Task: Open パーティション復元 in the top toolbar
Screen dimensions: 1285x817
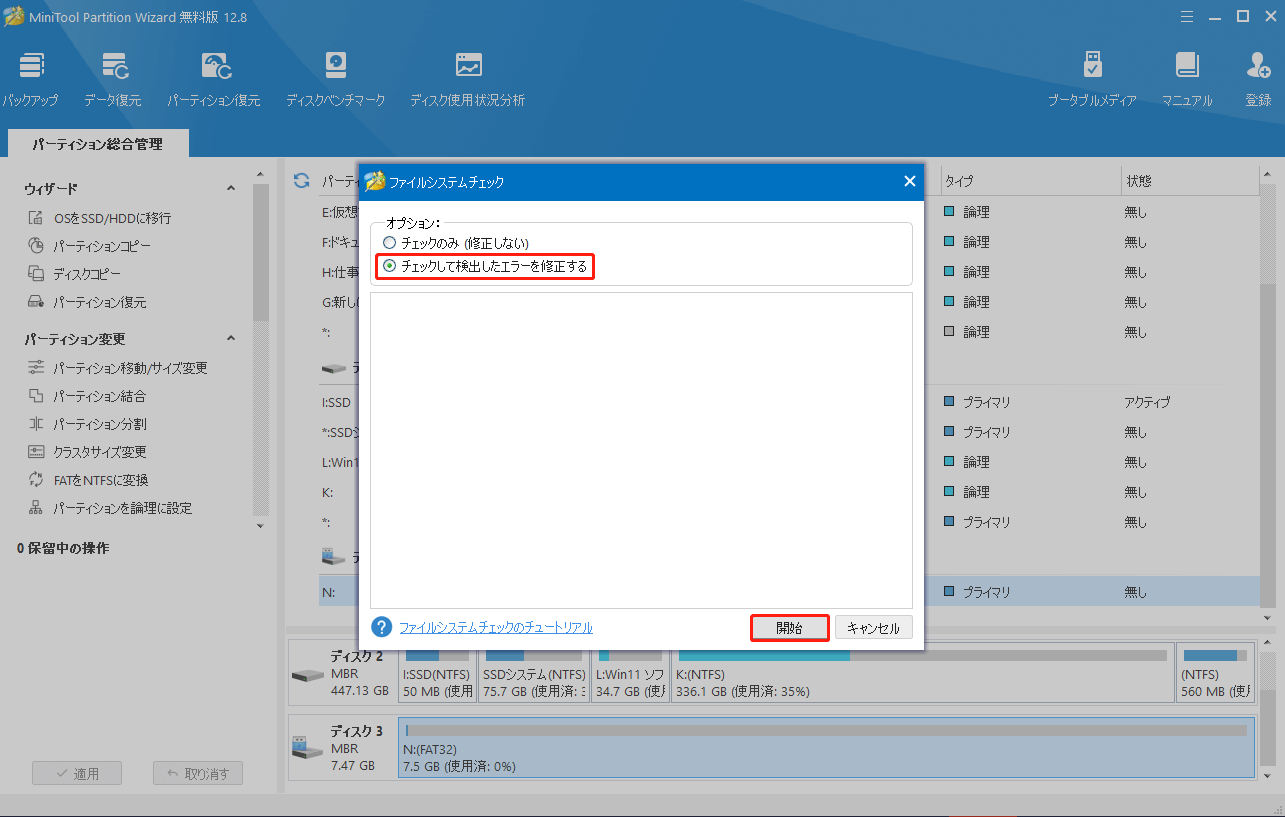Action: click(214, 78)
